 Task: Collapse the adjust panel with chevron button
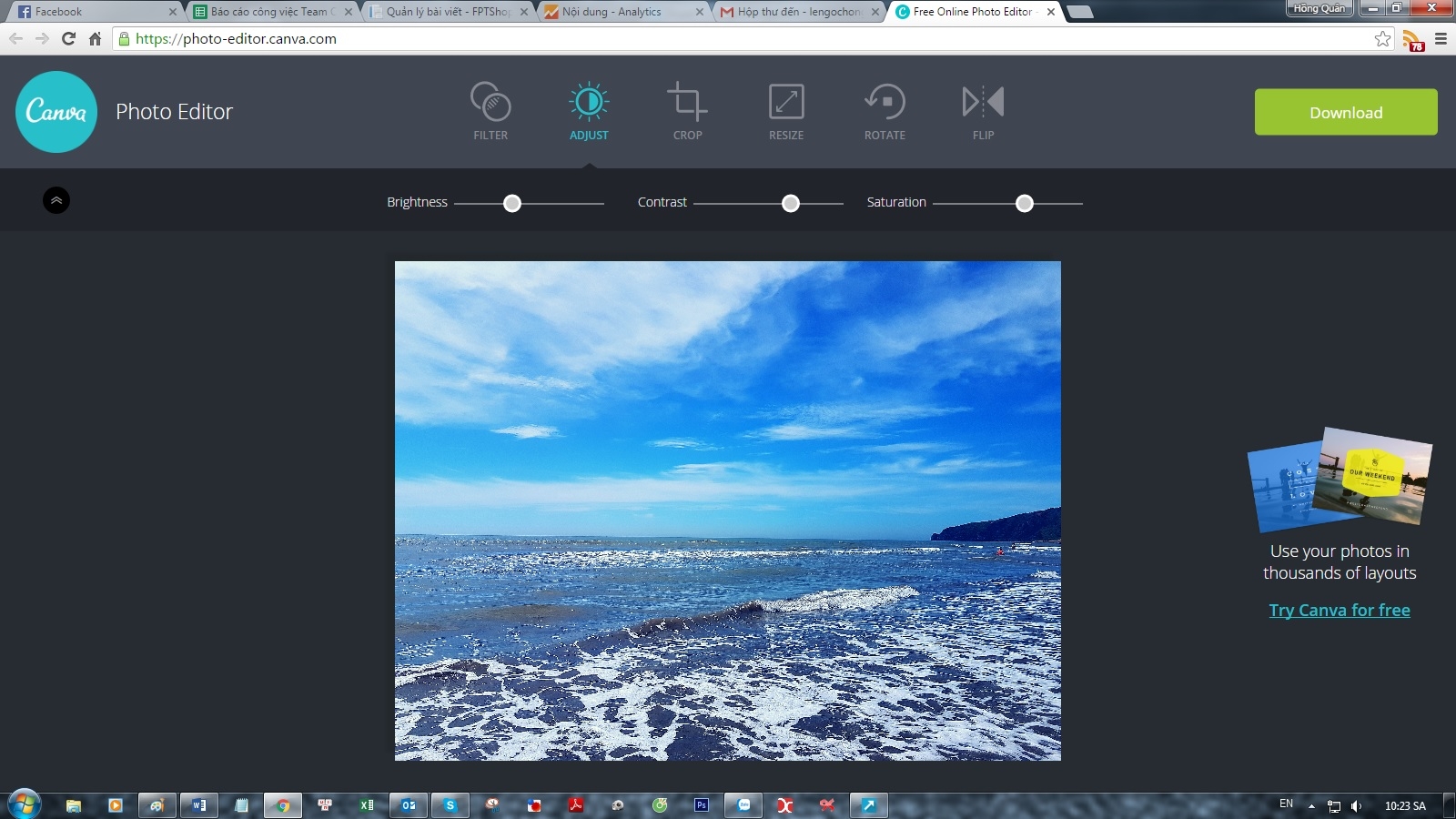point(56,200)
